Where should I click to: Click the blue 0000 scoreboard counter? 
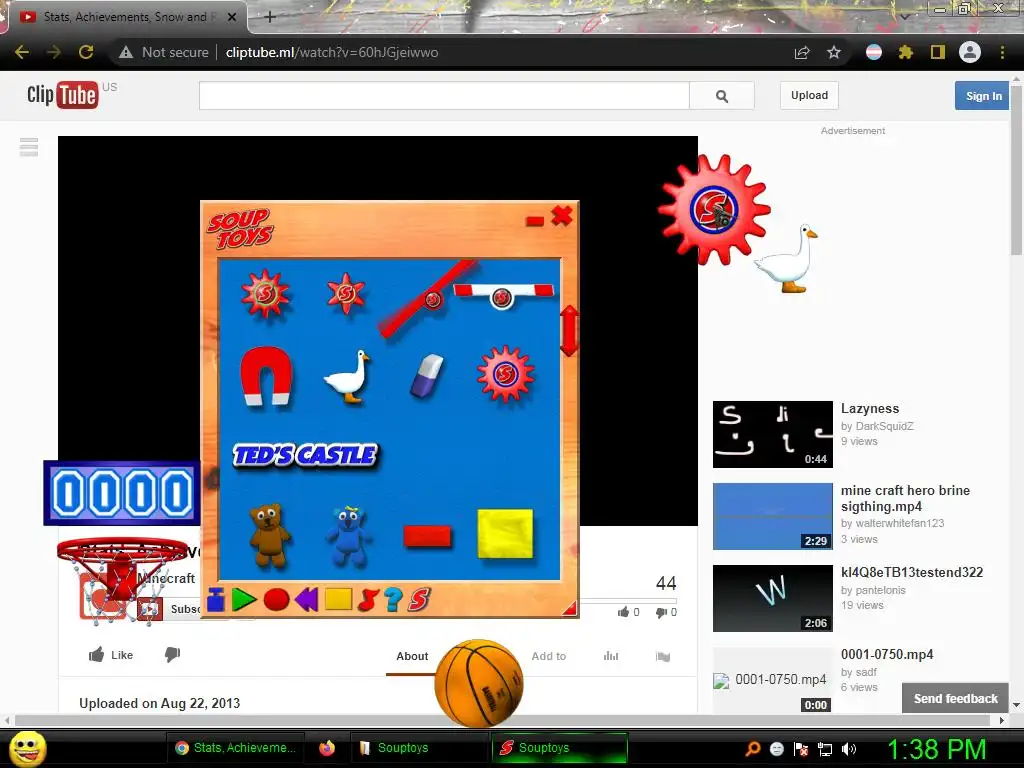coord(122,493)
